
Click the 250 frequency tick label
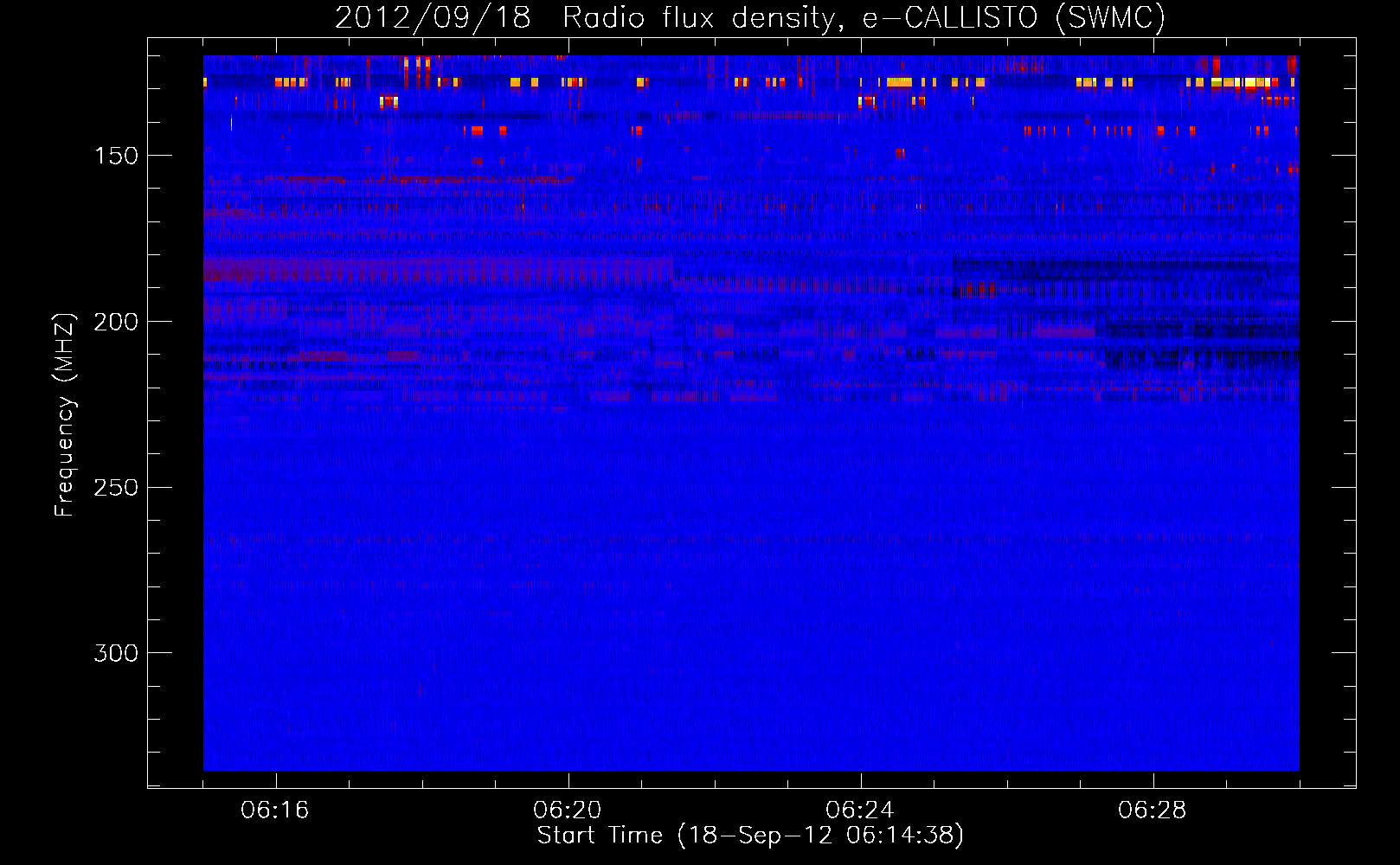[x=116, y=487]
